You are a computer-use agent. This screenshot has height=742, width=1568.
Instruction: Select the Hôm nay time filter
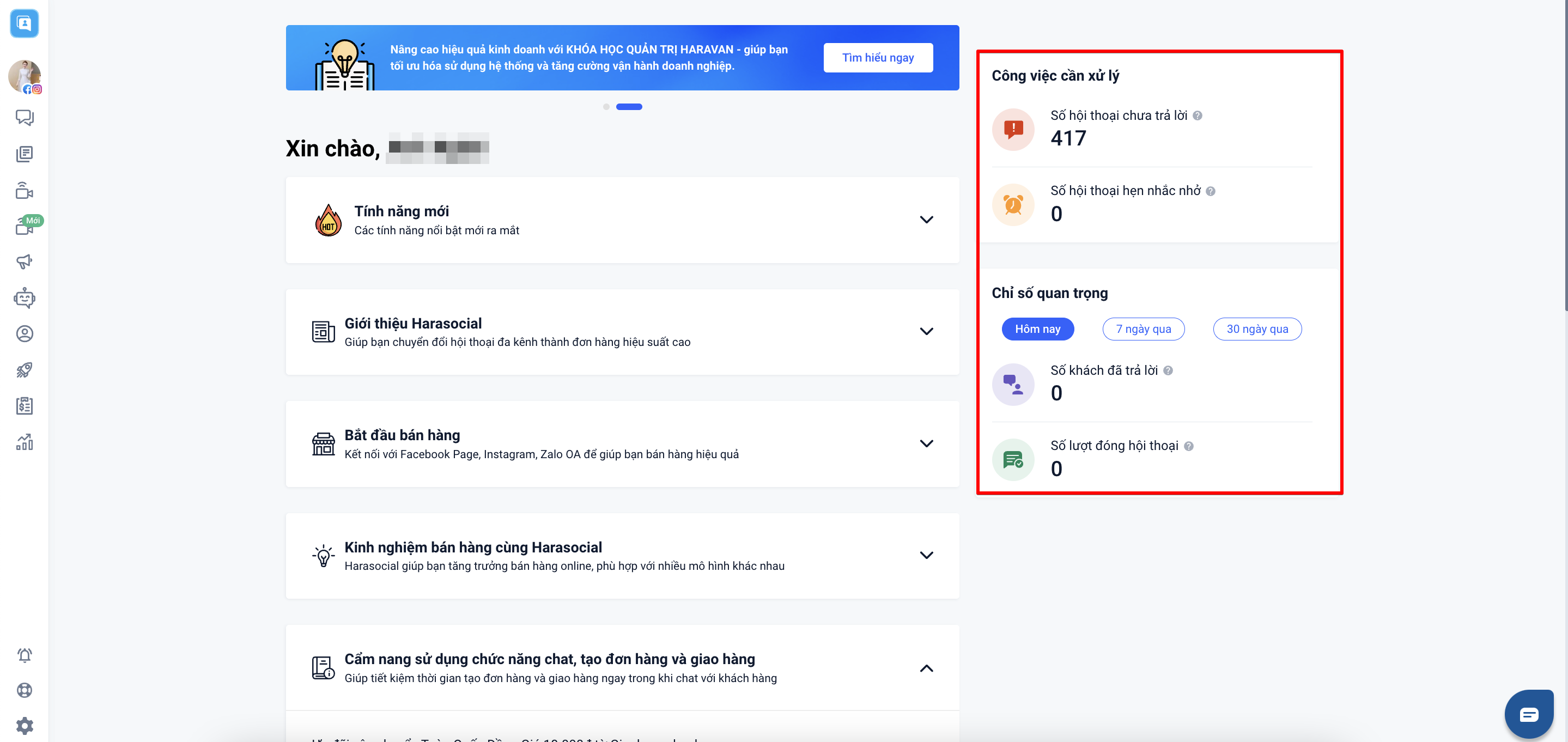coord(1037,329)
